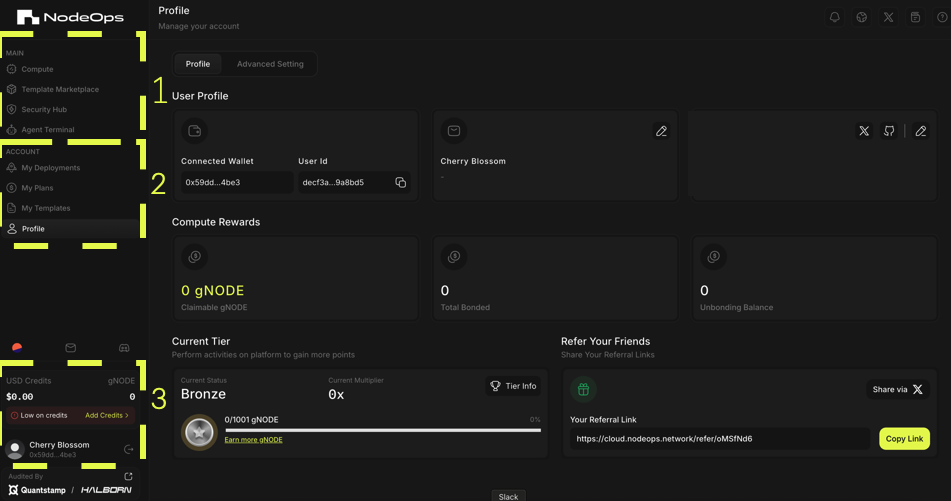This screenshot has height=501, width=951.
Task: Navigate to My Deployments
Action: [50, 167]
